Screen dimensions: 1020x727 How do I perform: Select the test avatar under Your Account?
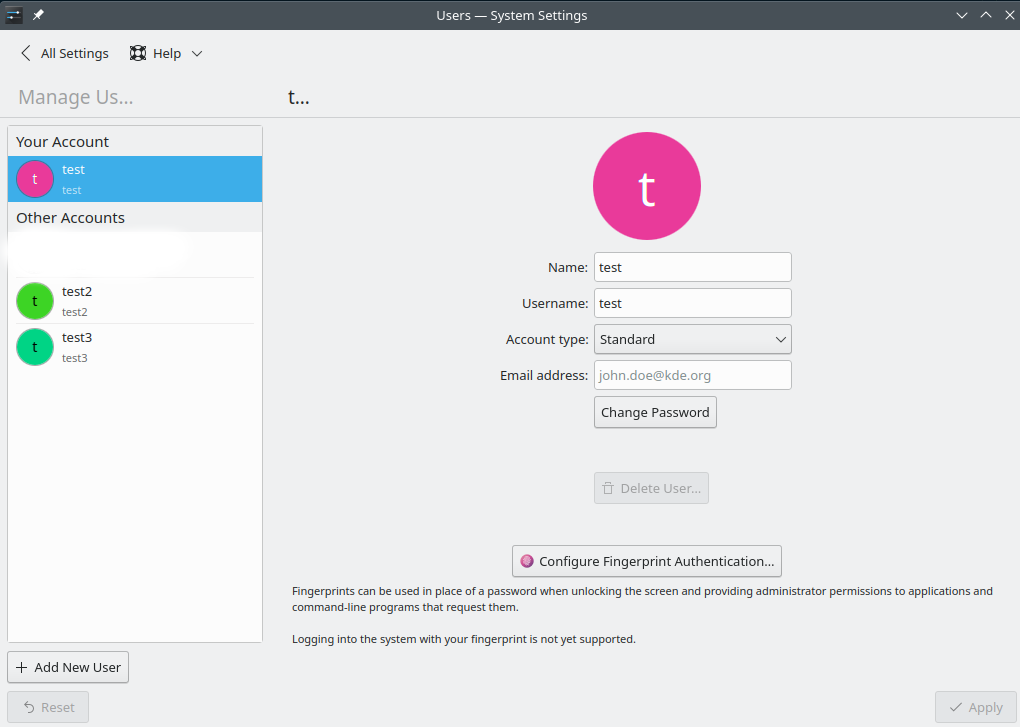(x=34, y=178)
